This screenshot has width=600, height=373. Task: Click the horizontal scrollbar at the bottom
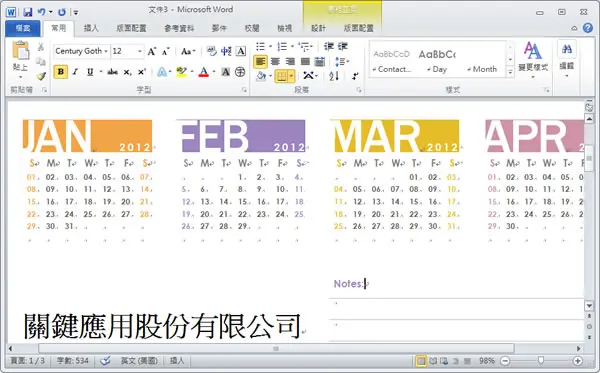click(x=276, y=349)
